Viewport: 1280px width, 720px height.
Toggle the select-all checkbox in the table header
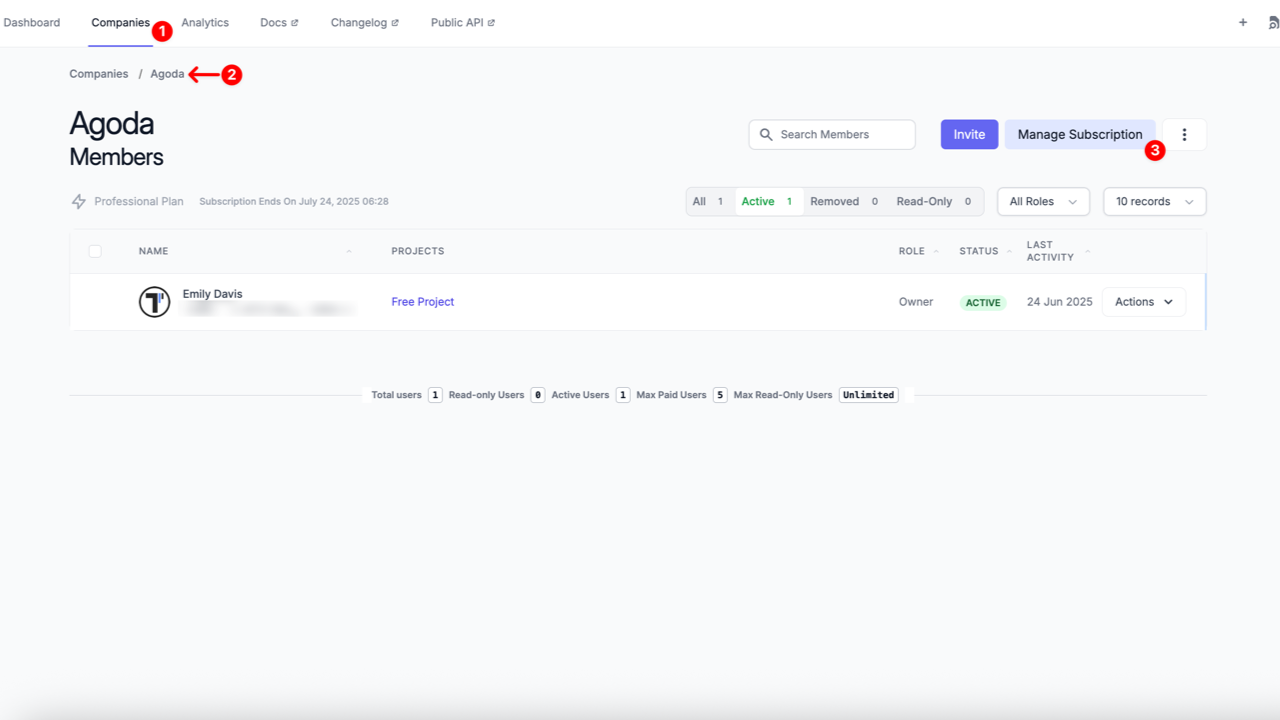94,251
